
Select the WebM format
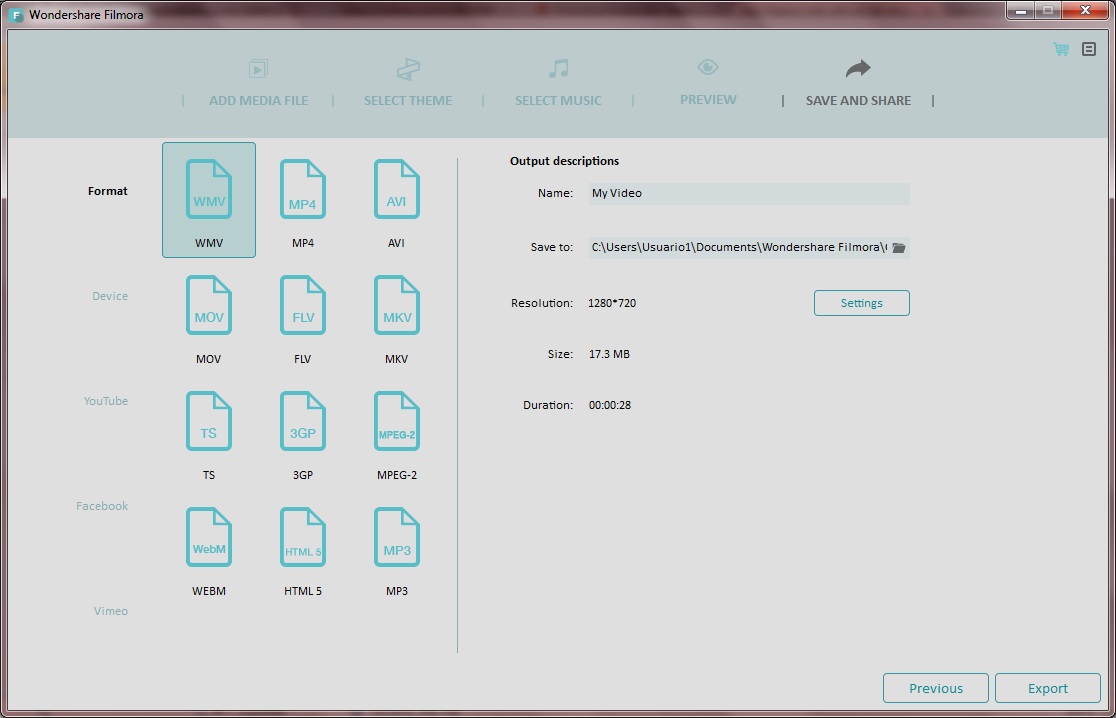[x=208, y=536]
